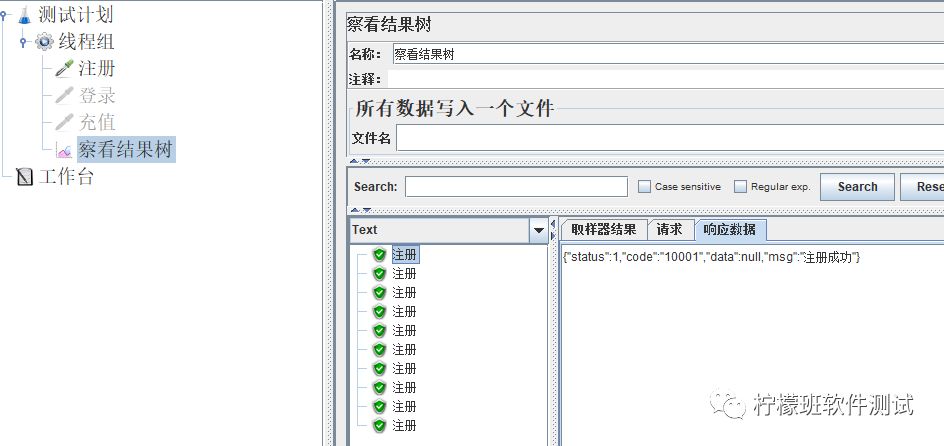Click the 注册 sampler dropper icon in tree
The width and height of the screenshot is (944, 446).
click(x=64, y=69)
